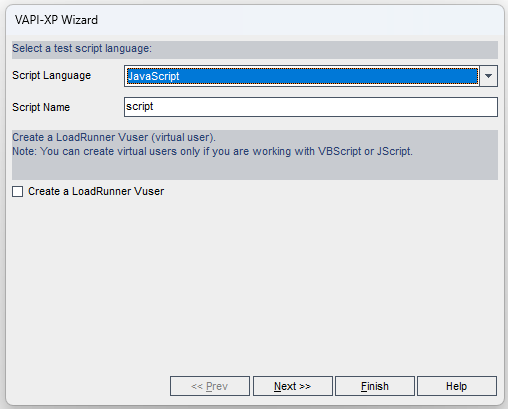
Task: Click blank title bar area right of VAPI-XP Wizard
Action: click(300, 20)
